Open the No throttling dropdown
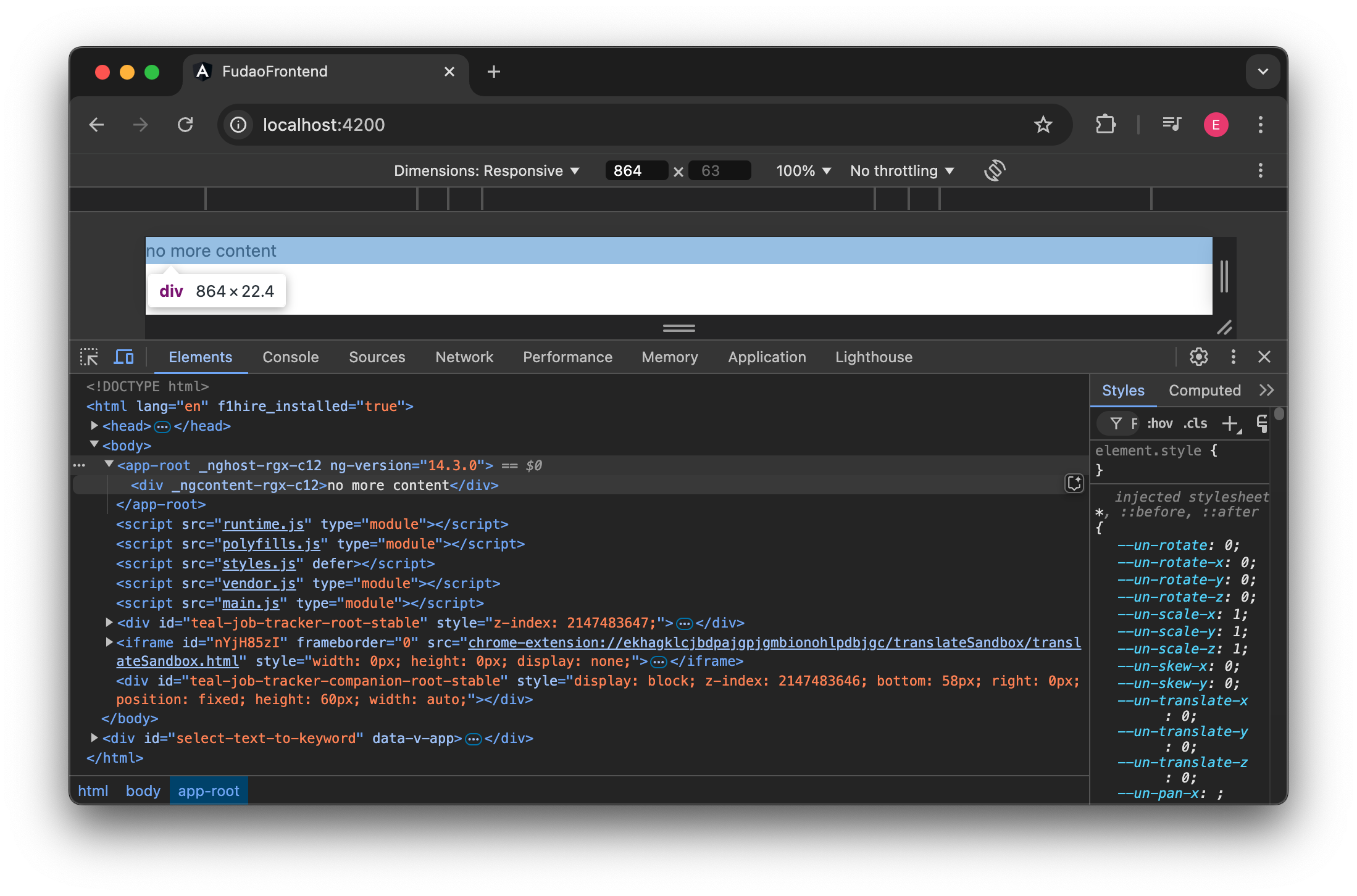The width and height of the screenshot is (1357, 896). (901, 170)
